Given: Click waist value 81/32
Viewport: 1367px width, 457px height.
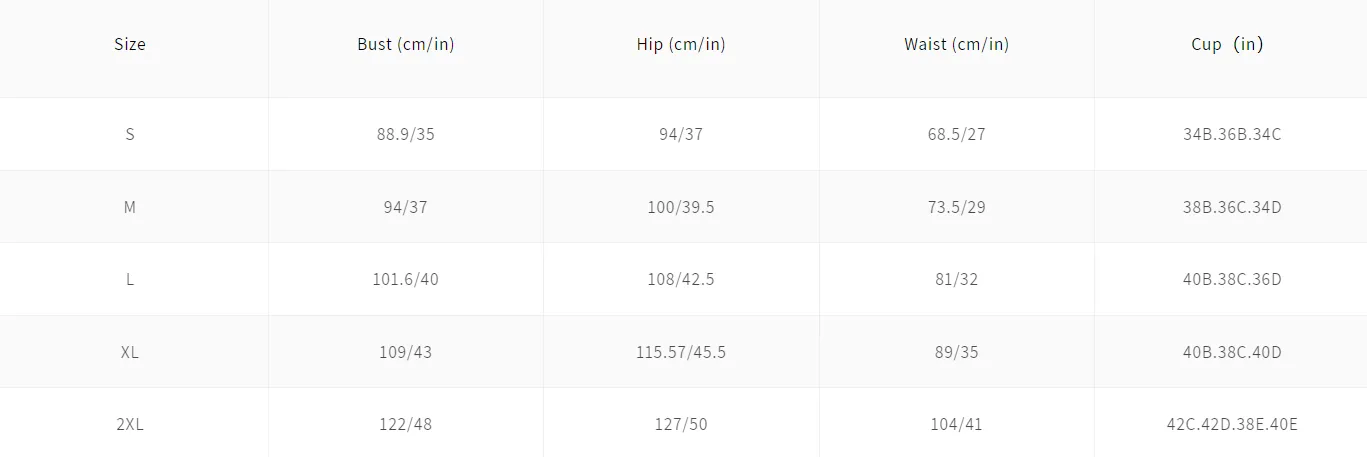Looking at the screenshot, I should coord(956,279).
